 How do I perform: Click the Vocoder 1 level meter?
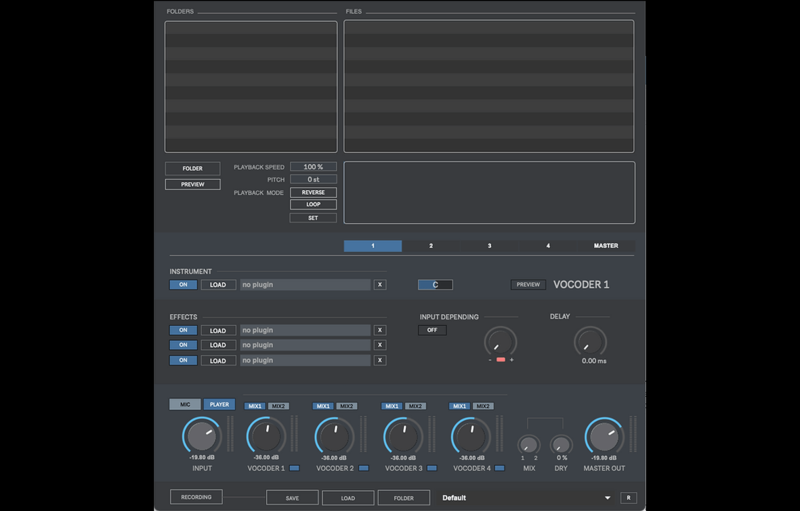tap(294, 433)
